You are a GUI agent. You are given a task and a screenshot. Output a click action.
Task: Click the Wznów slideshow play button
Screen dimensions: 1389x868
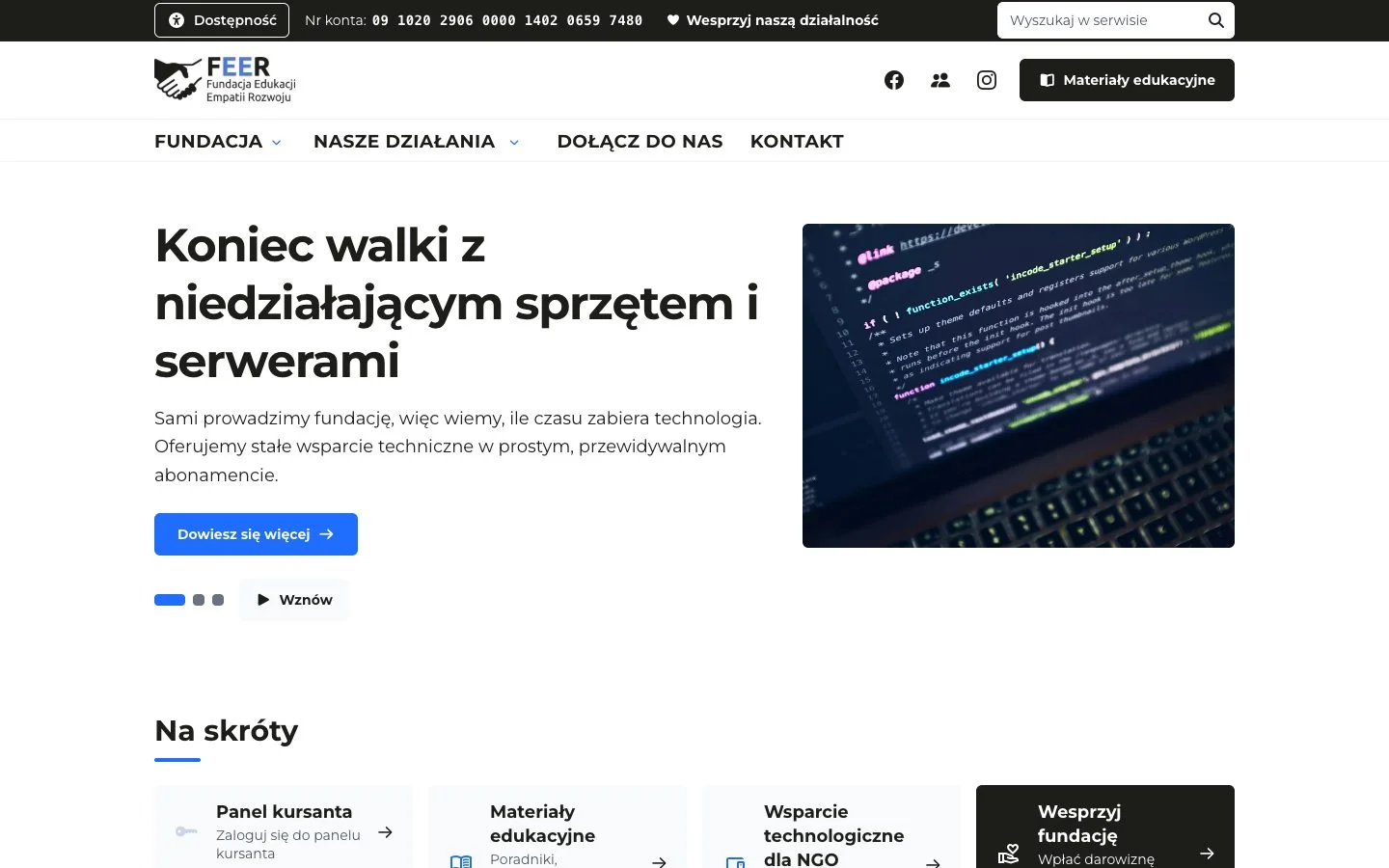294,600
